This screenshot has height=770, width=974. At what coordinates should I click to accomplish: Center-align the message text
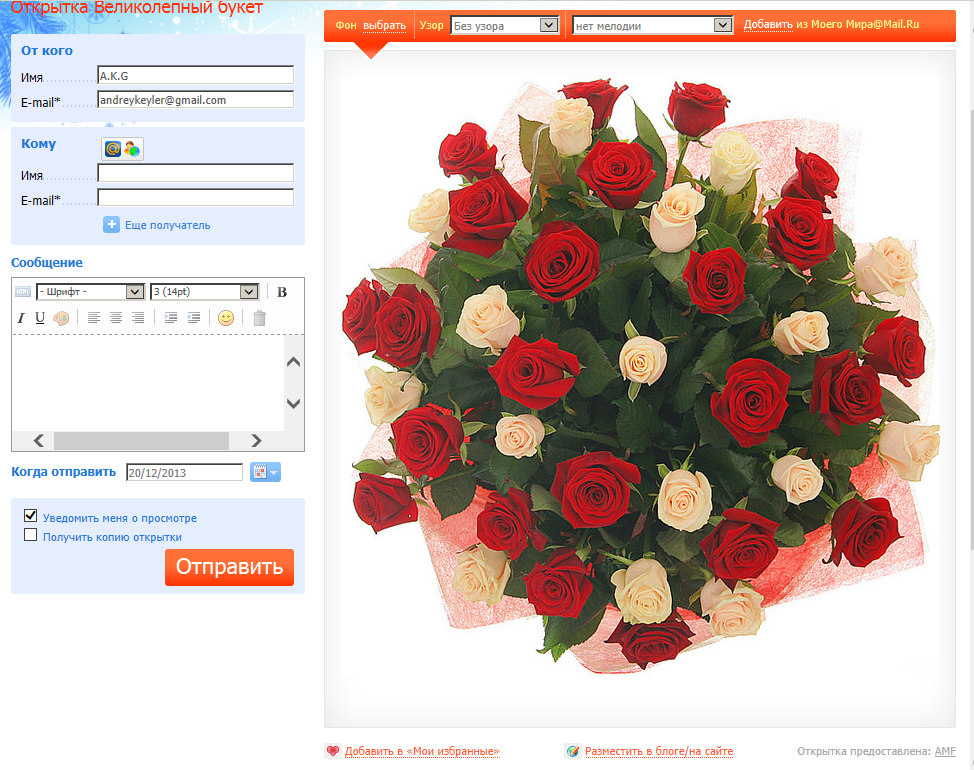[x=116, y=318]
